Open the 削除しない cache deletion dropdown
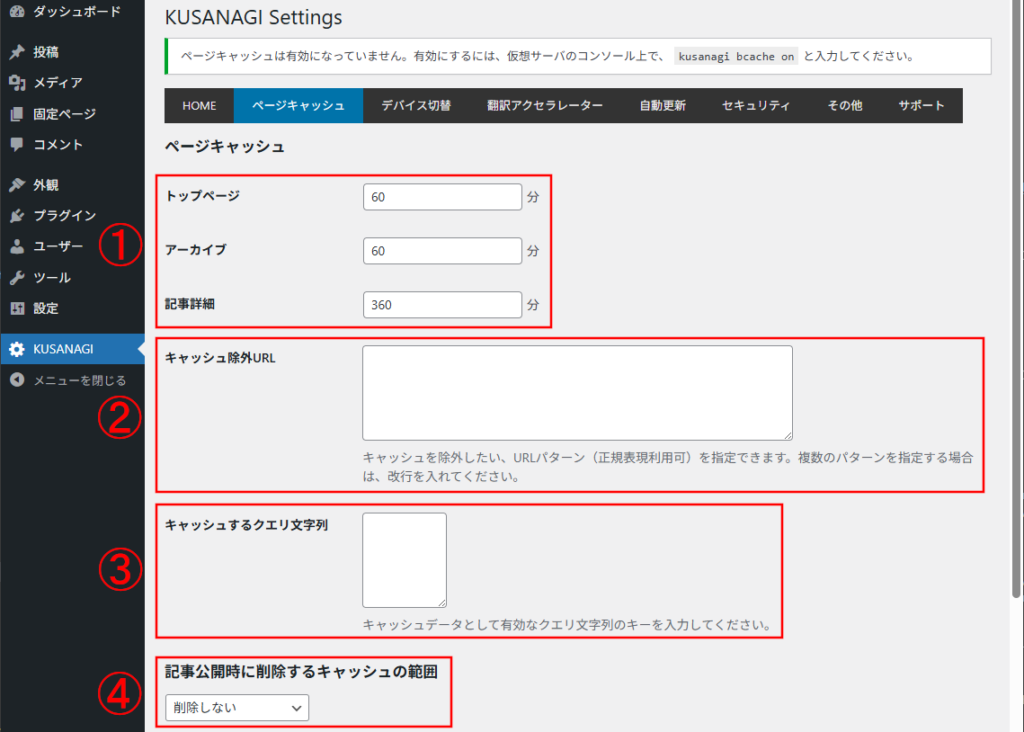1024x732 pixels. 236,706
